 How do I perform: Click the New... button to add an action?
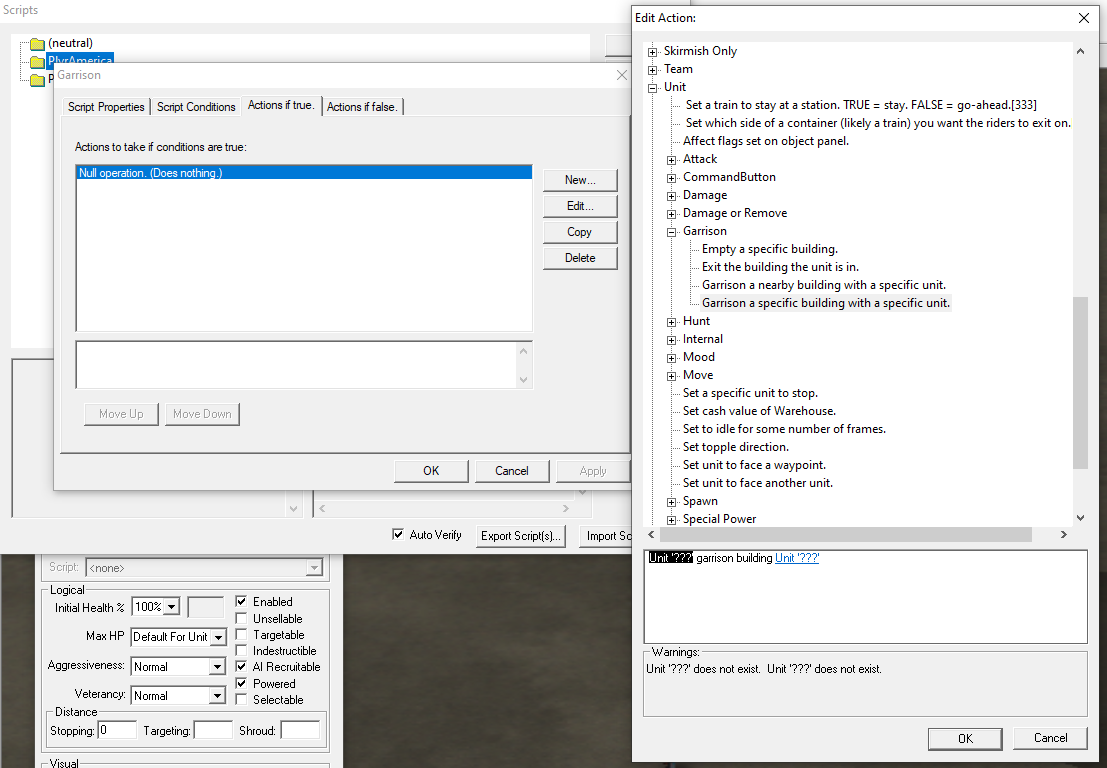coord(580,180)
